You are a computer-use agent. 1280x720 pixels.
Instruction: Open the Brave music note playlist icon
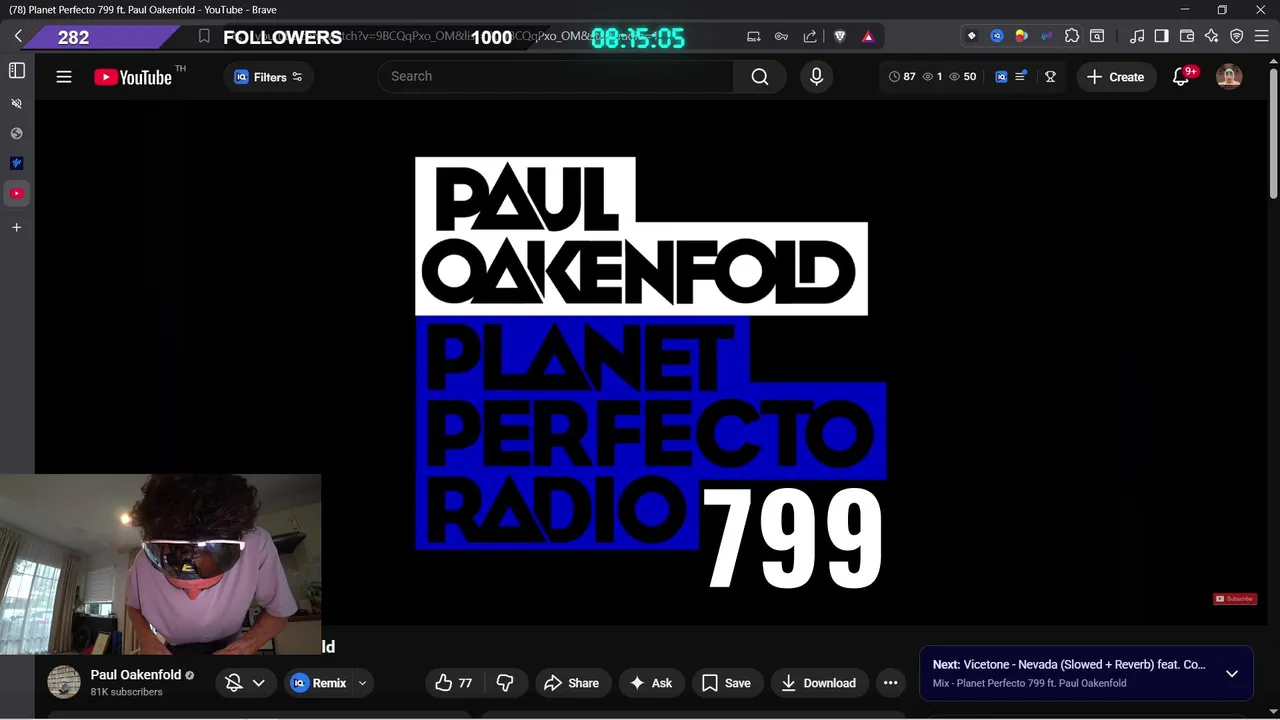pyautogui.click(x=1137, y=36)
